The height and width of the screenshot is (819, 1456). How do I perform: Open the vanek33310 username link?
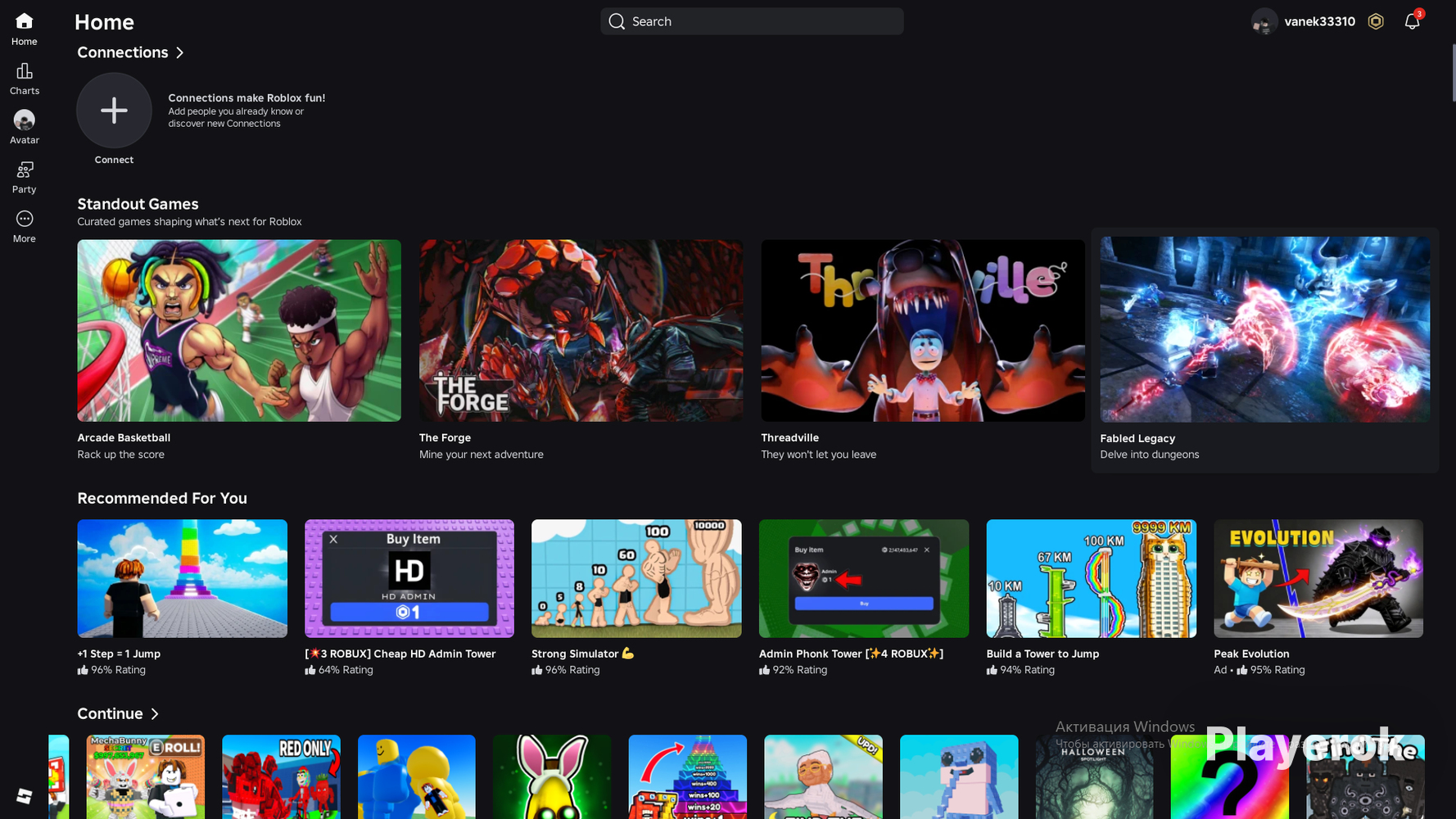1319,21
